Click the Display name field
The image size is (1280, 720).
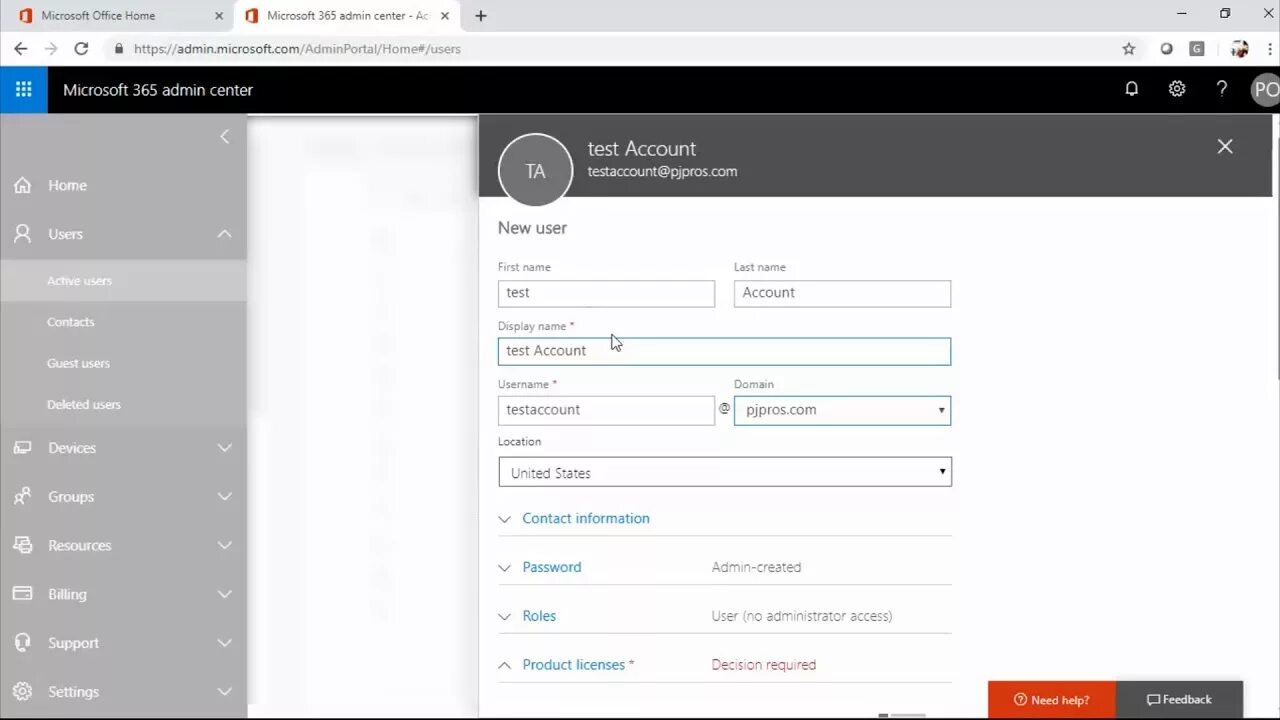coord(724,351)
